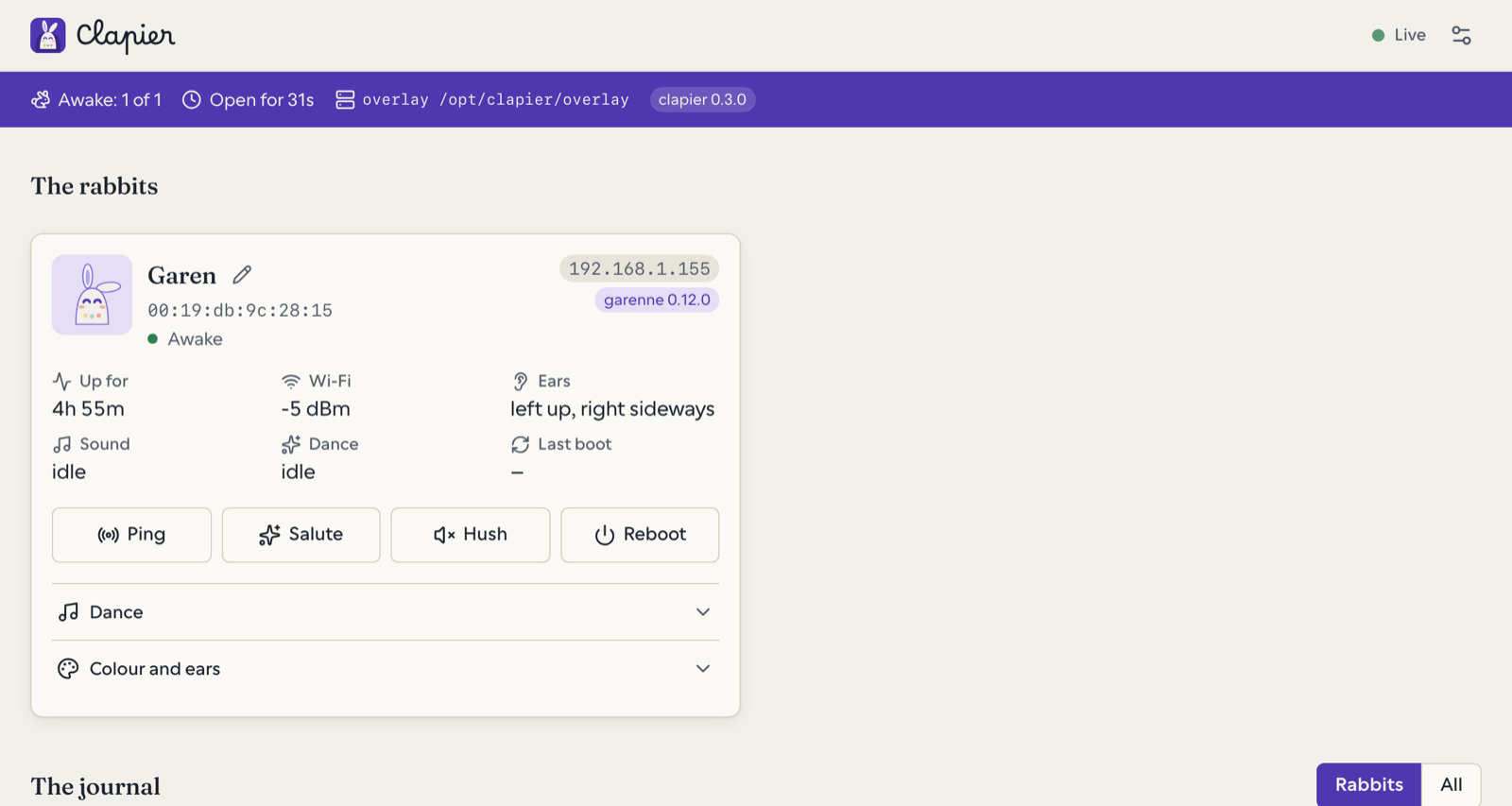The image size is (1512, 806).
Task: Click the Awake status under Garen
Action: coord(185,339)
